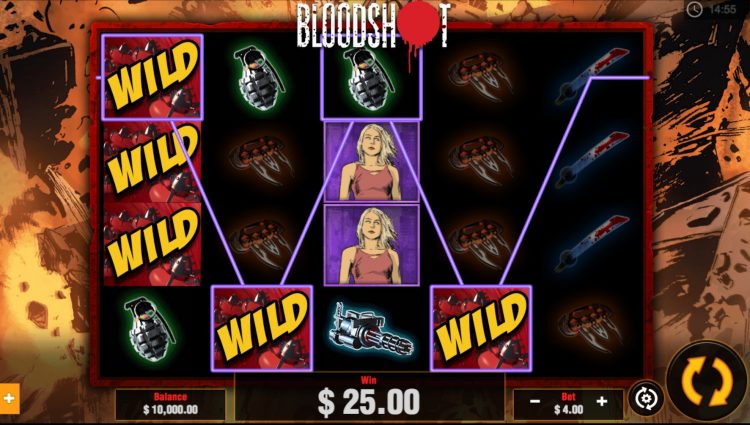
Task: Click the Bloodshot game logo
Action: (373, 26)
